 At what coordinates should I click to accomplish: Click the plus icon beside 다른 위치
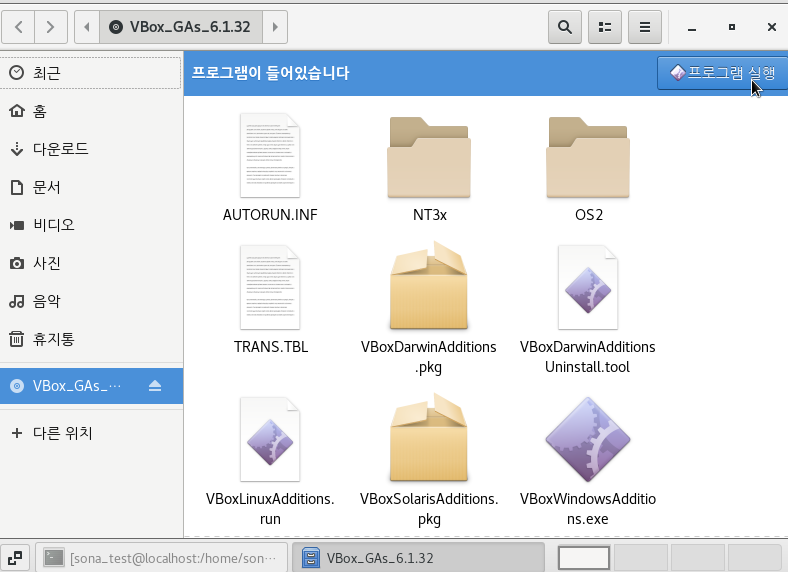point(17,433)
